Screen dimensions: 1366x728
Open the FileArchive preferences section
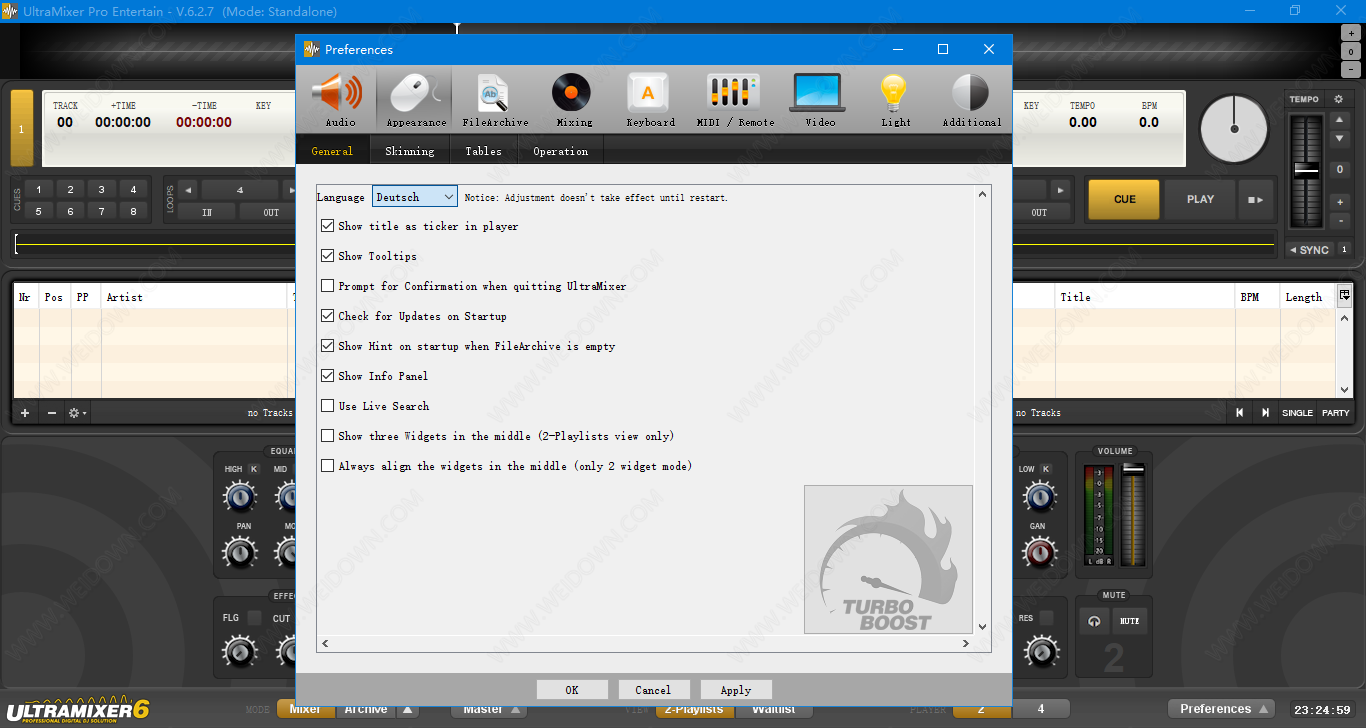[x=495, y=100]
